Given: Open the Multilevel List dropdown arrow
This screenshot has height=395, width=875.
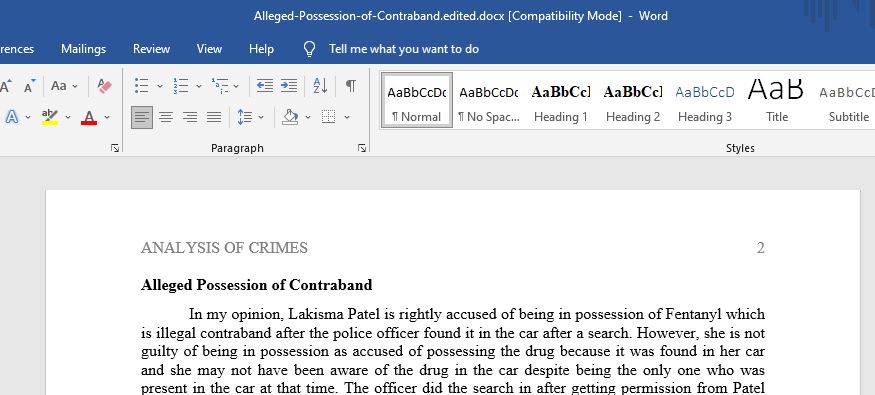Looking at the screenshot, I should pos(236,86).
